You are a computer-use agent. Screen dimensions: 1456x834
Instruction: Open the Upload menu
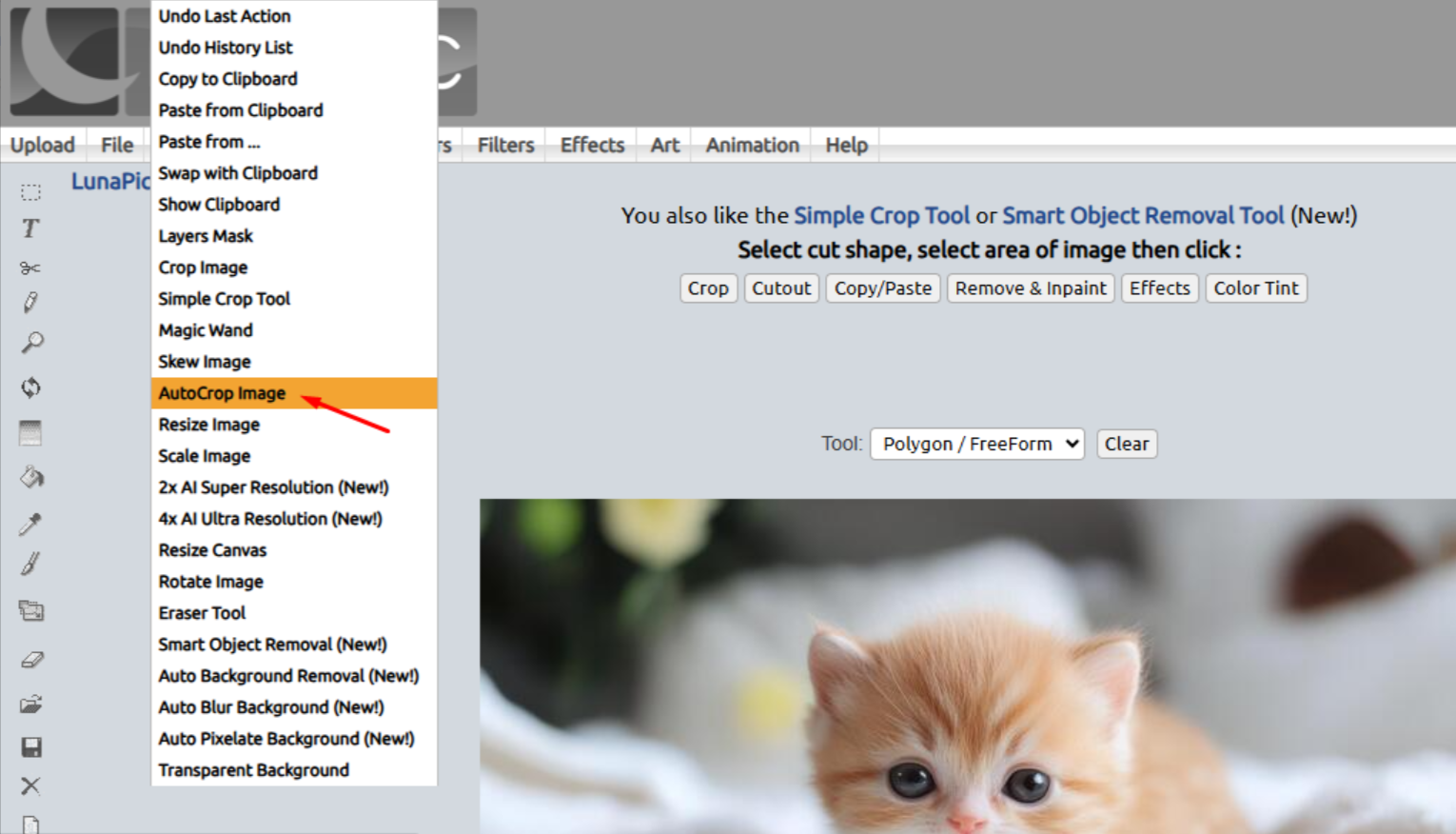click(x=43, y=145)
